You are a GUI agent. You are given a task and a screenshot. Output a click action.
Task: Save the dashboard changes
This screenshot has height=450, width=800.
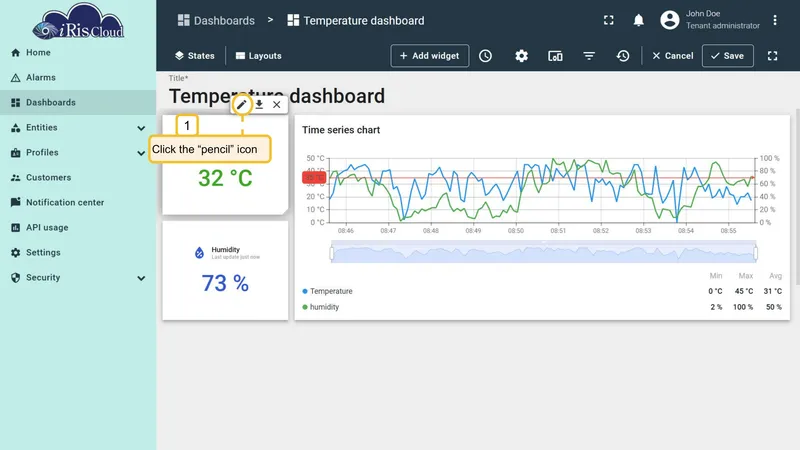pyautogui.click(x=728, y=56)
